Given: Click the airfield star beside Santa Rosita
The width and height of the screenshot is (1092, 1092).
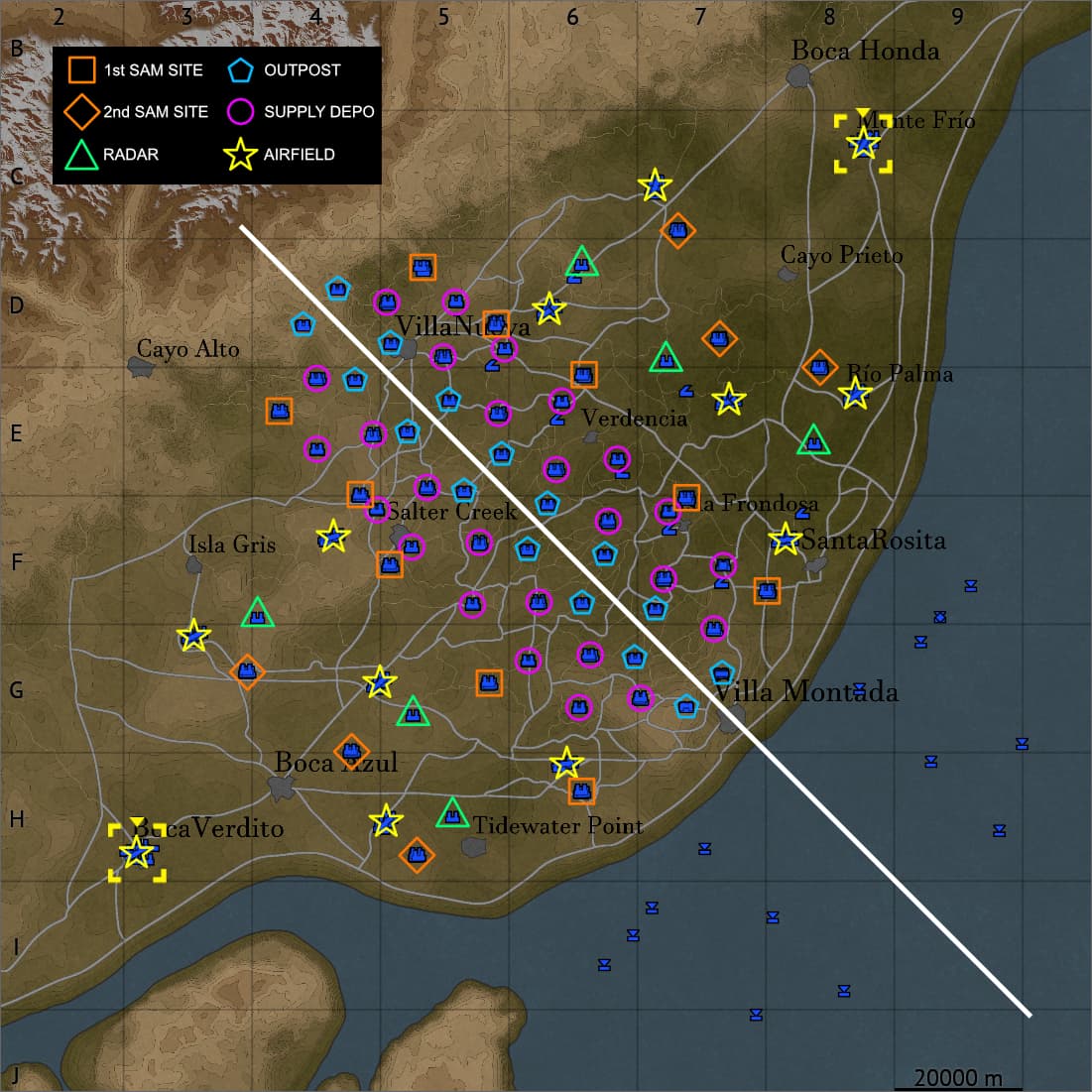Looking at the screenshot, I should (x=786, y=539).
